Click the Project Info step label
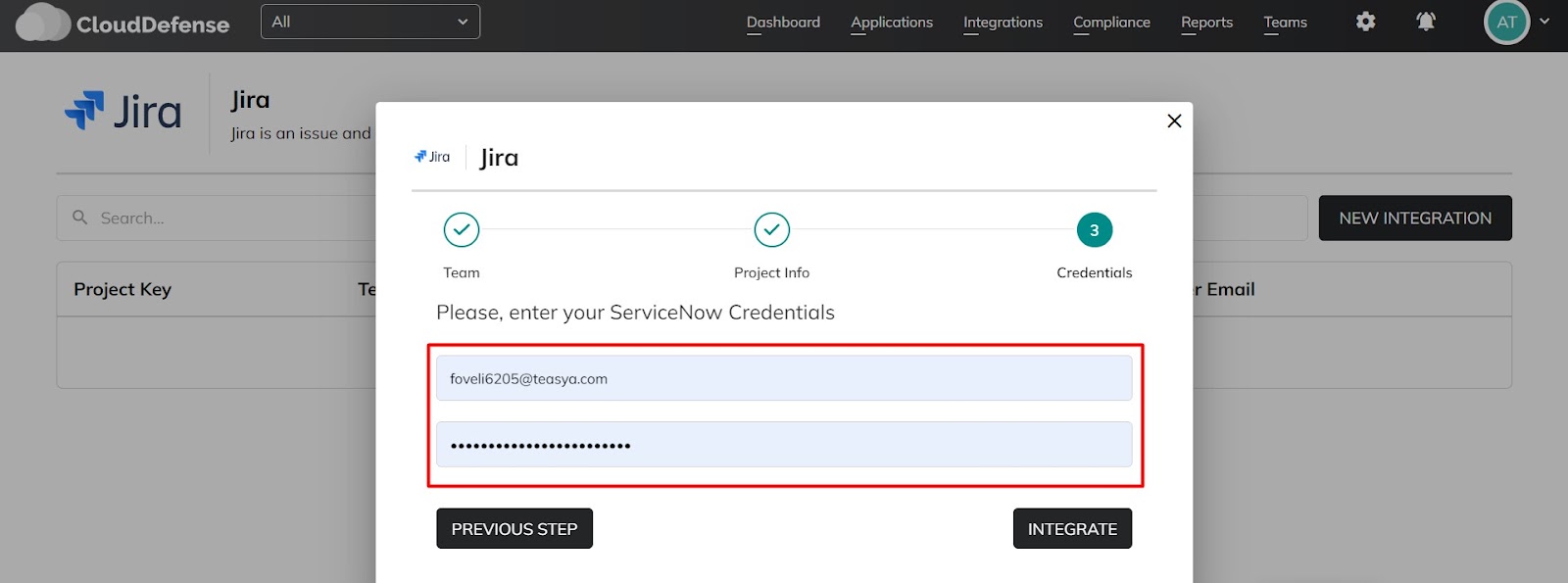The image size is (1568, 583). pos(772,272)
